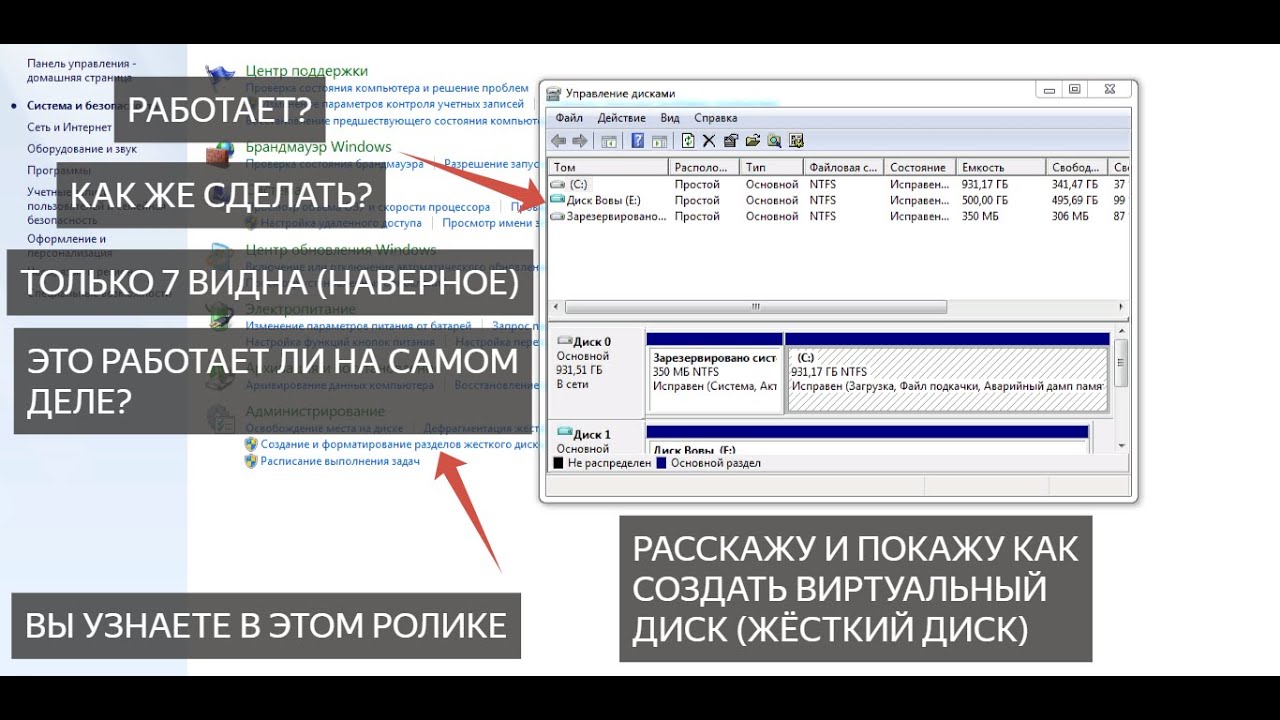Select the Зарезервировано... volume row
This screenshot has width=1280, height=720.
click(839, 216)
